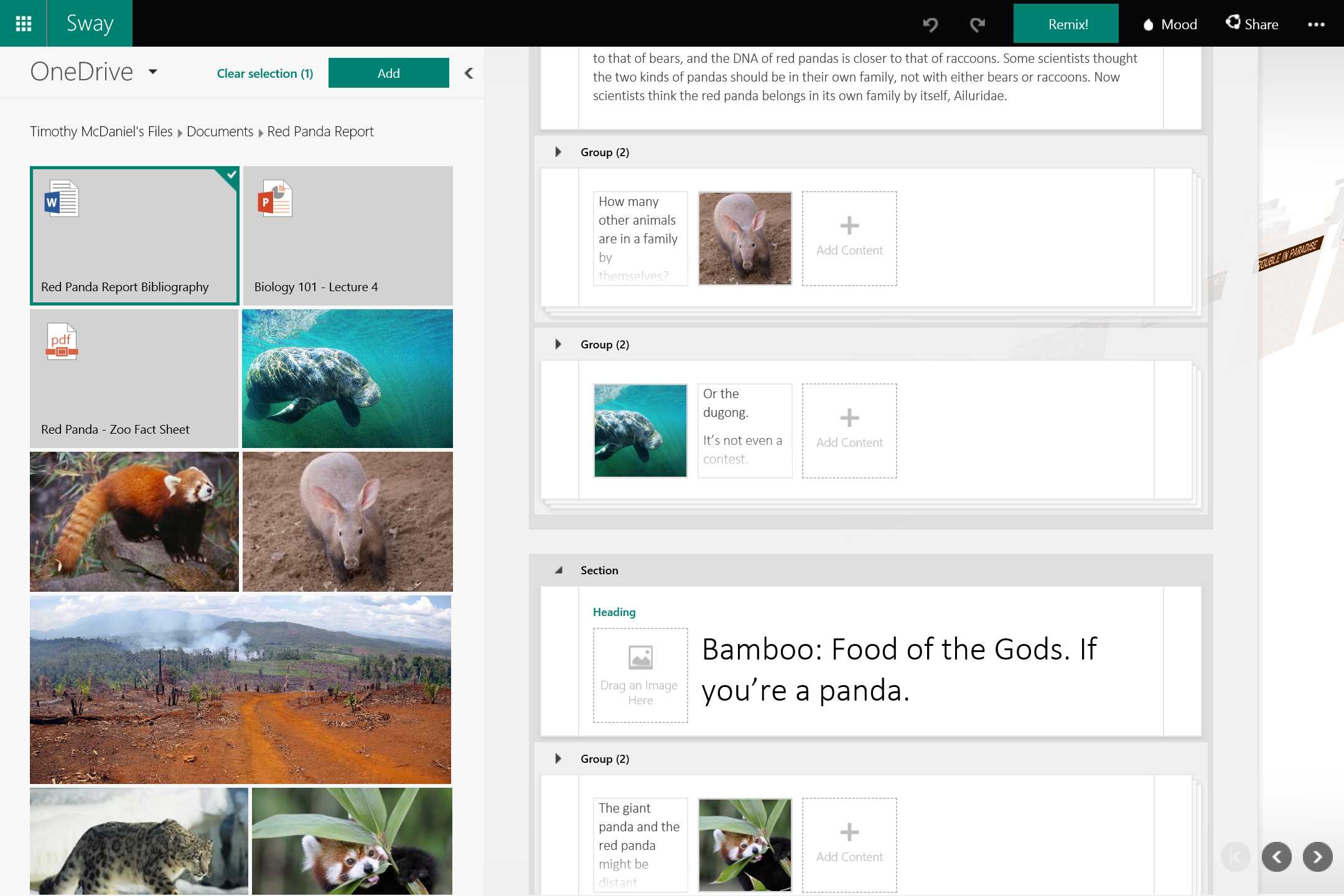Click the undo arrow icon
Viewport: 1344px width, 896px height.
[x=930, y=24]
